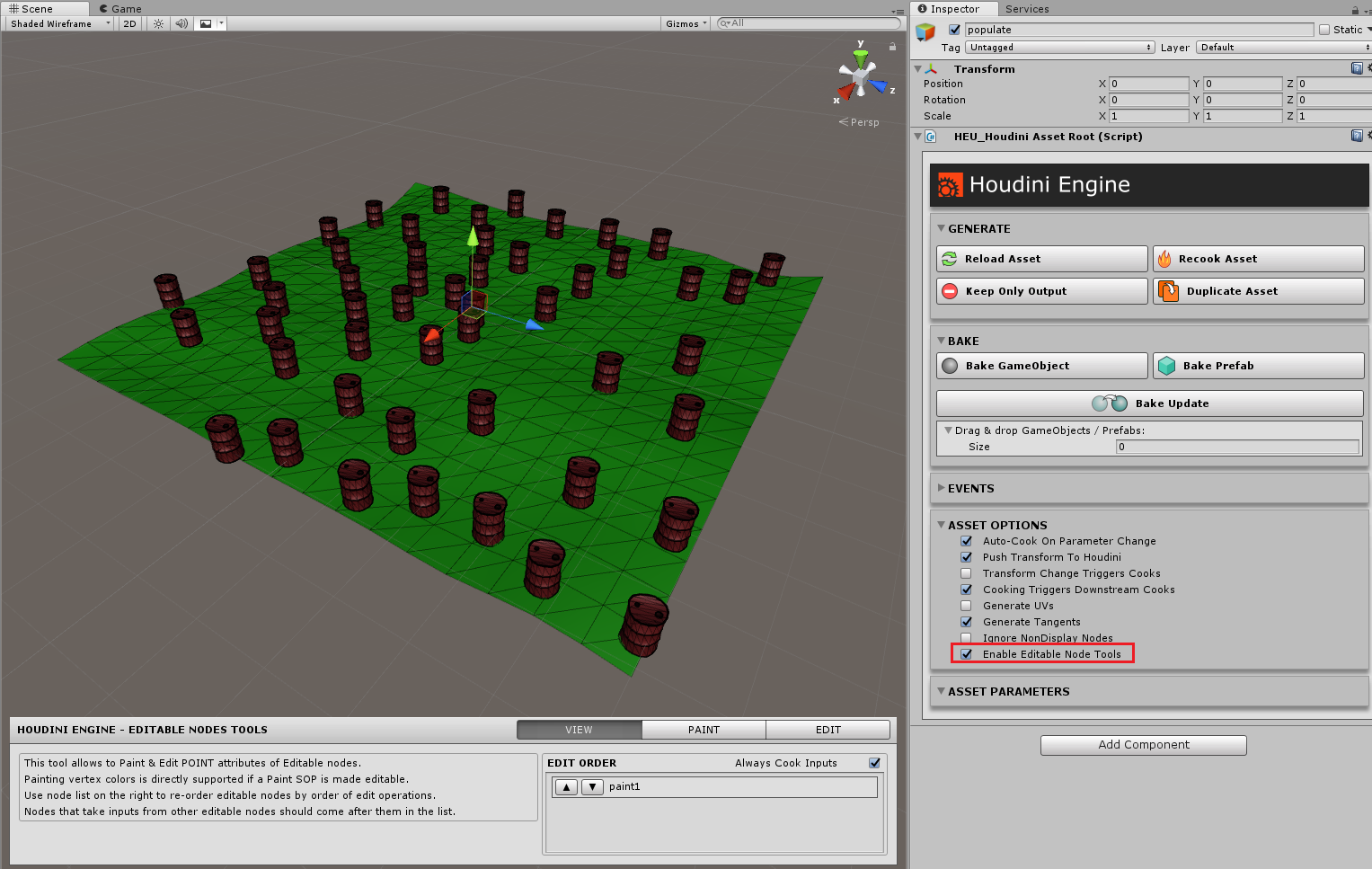
Task: Expand the EVENTS section
Action: [970, 489]
